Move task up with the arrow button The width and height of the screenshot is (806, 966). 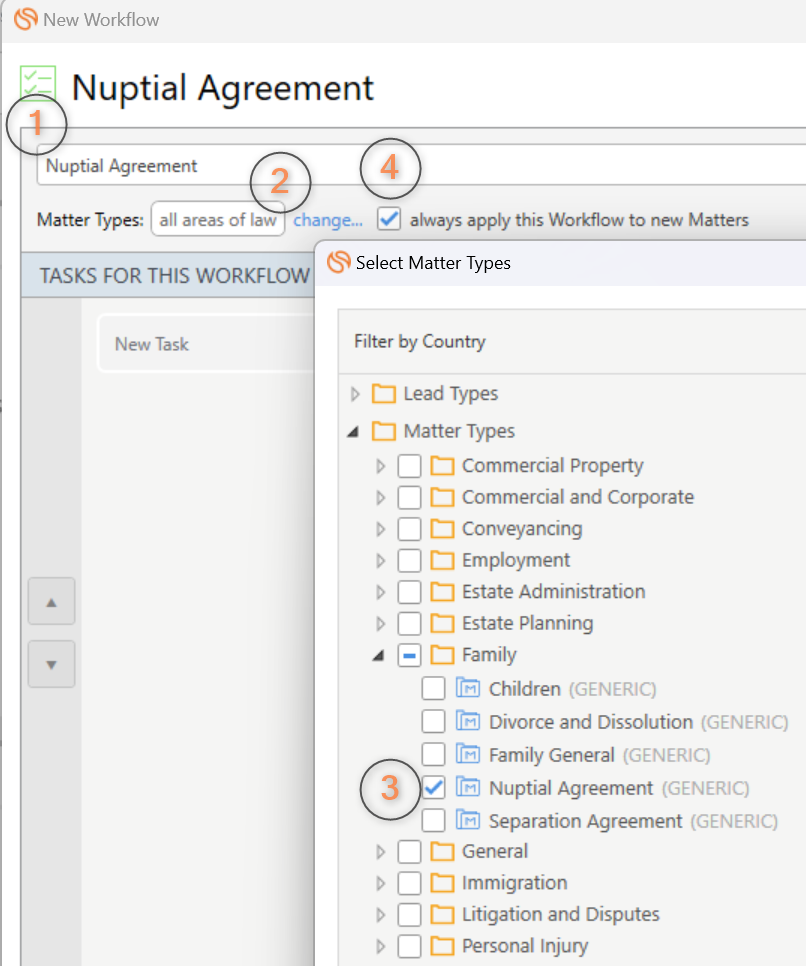point(52,602)
